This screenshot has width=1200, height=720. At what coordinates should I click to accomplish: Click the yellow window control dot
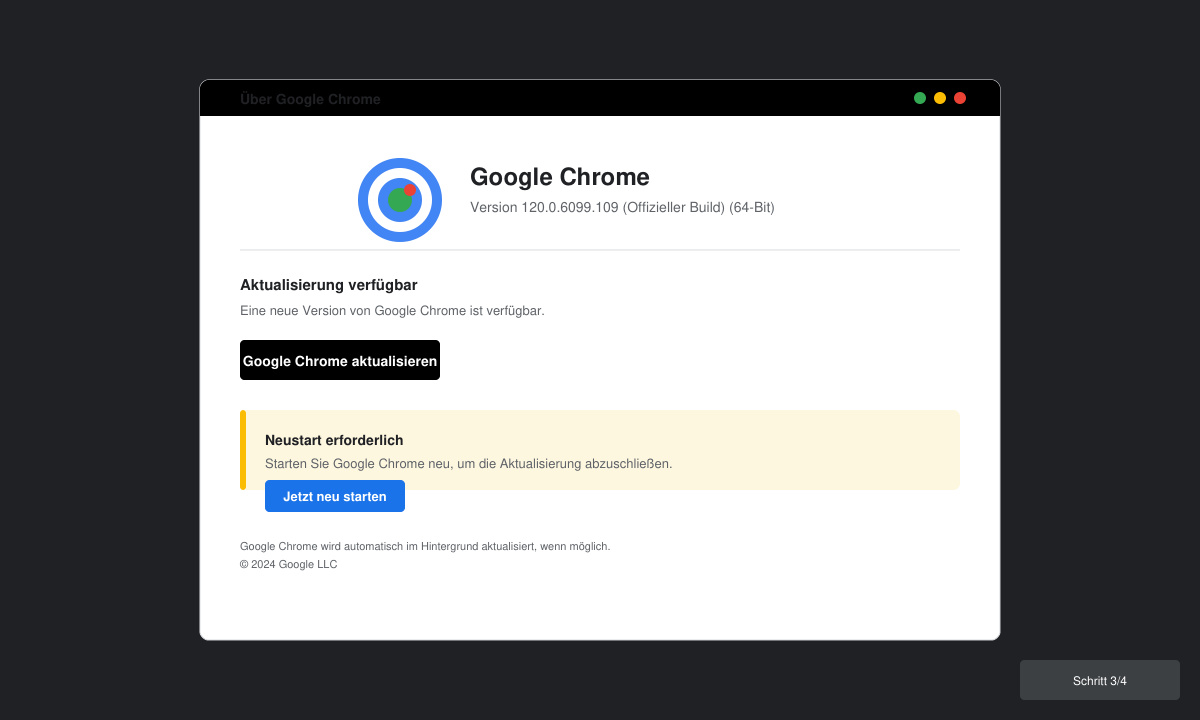940,98
